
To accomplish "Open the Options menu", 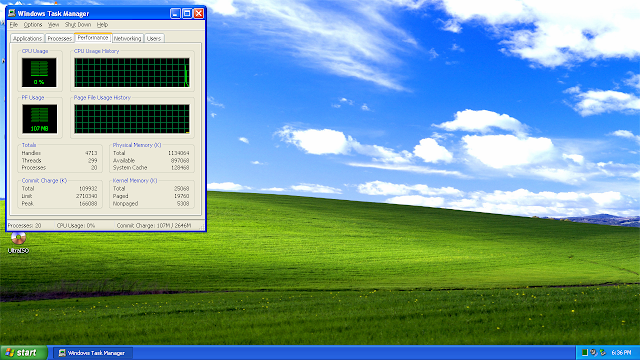I will pyautogui.click(x=33, y=25).
